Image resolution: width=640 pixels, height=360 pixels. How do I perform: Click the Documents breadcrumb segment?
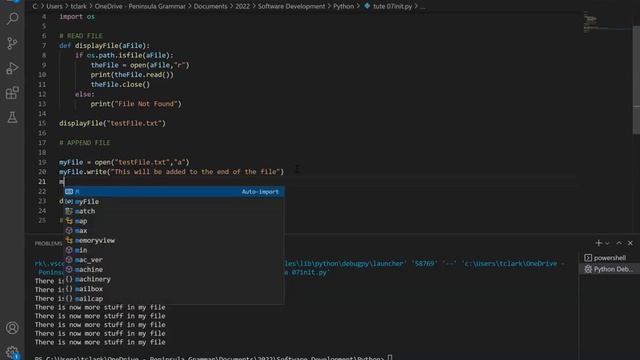pyautogui.click(x=210, y=6)
